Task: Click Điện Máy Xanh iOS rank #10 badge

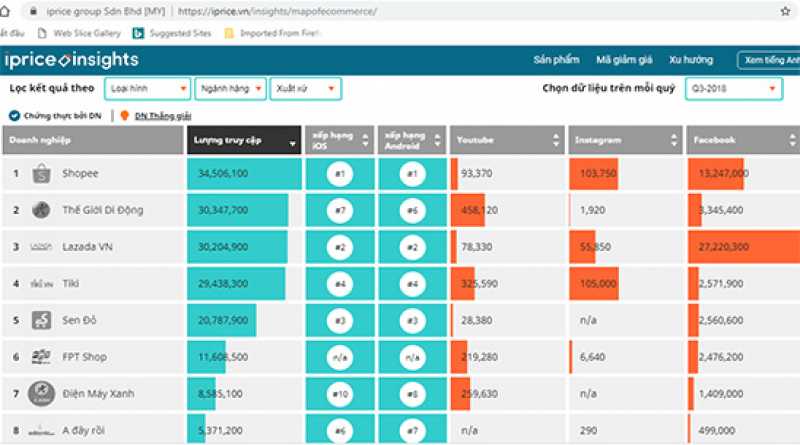Action: (340, 394)
